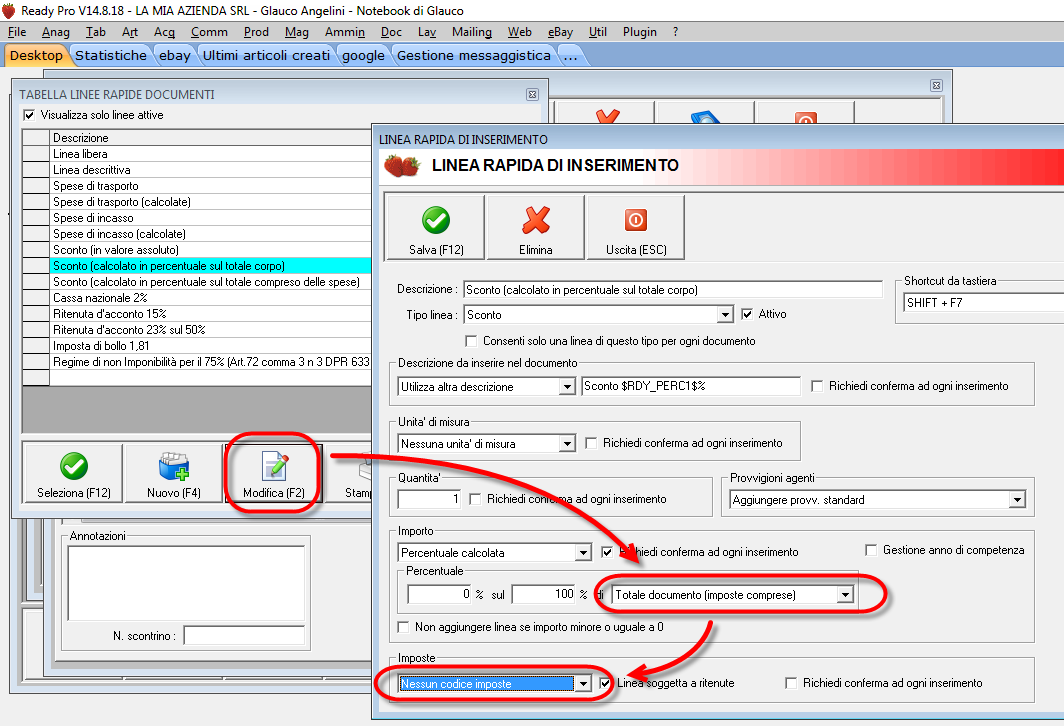Click the Descrizione text field
Screen dimensions: 1064x726
click(672, 290)
